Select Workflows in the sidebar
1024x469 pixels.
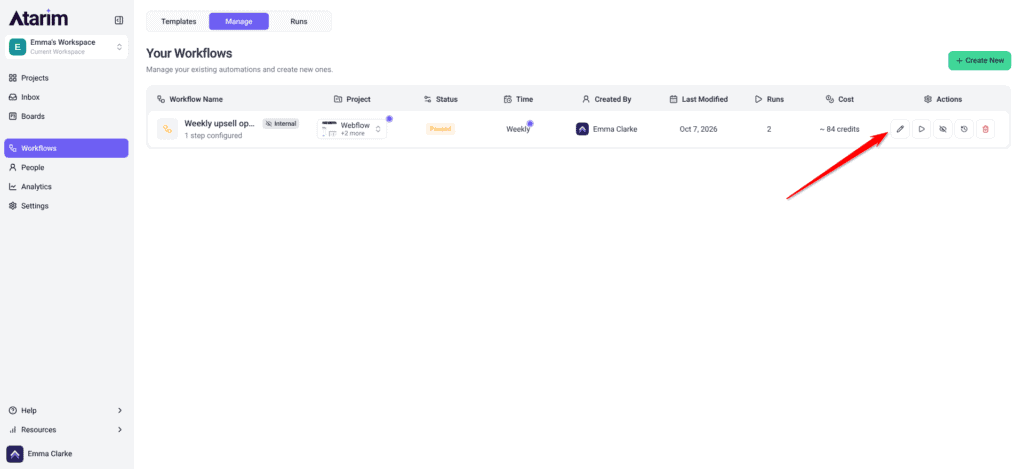(x=66, y=148)
